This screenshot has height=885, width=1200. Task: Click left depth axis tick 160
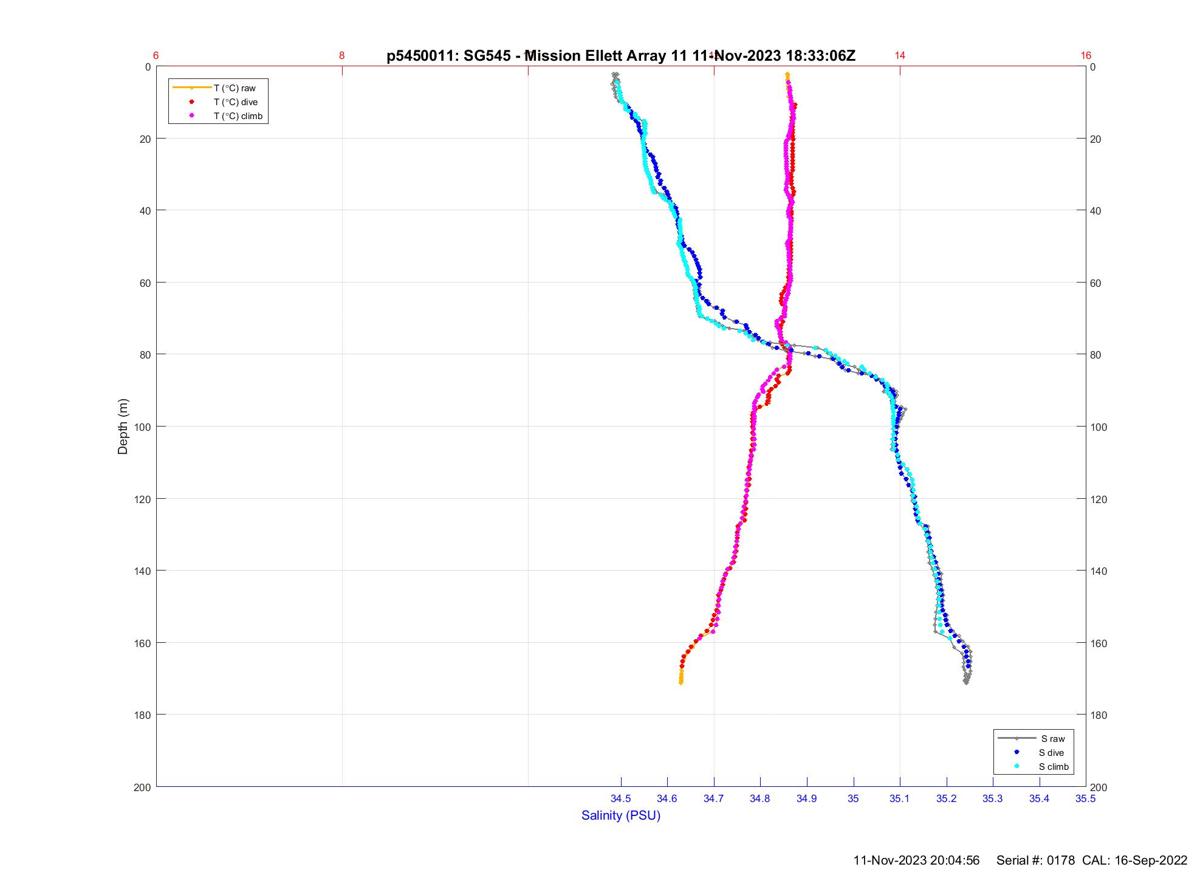142,643
